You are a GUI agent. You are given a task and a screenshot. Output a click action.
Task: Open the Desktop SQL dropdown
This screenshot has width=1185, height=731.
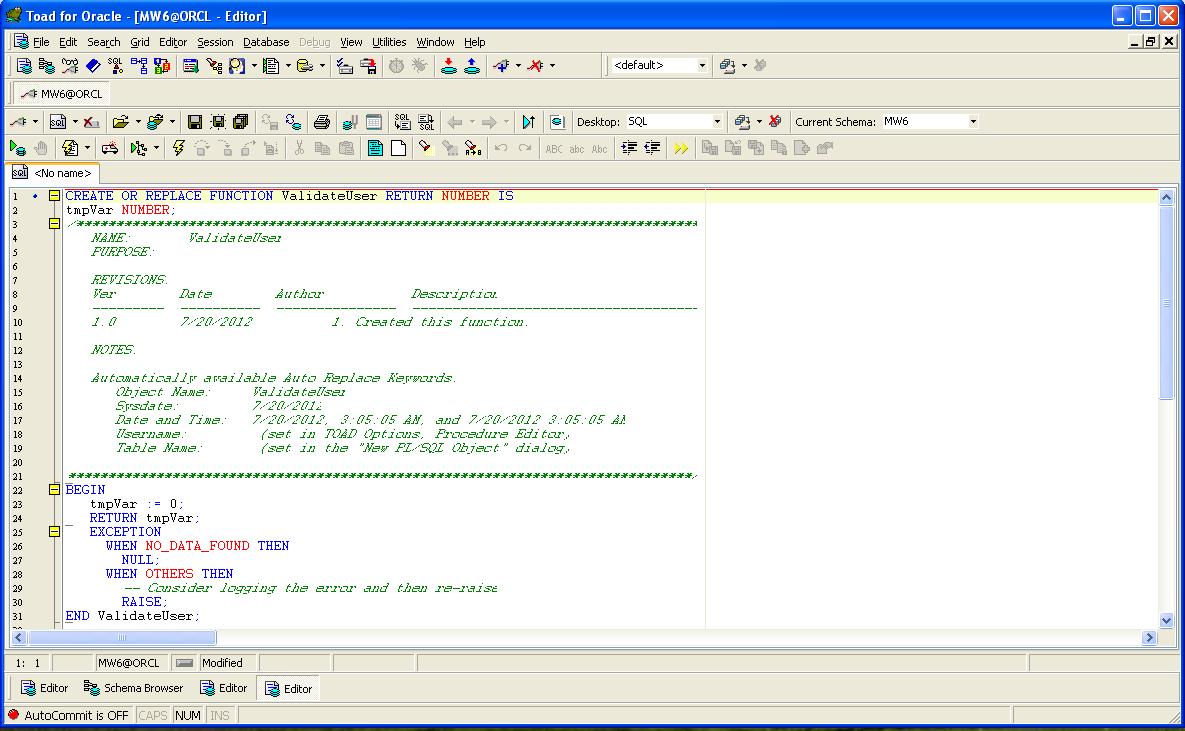point(717,122)
